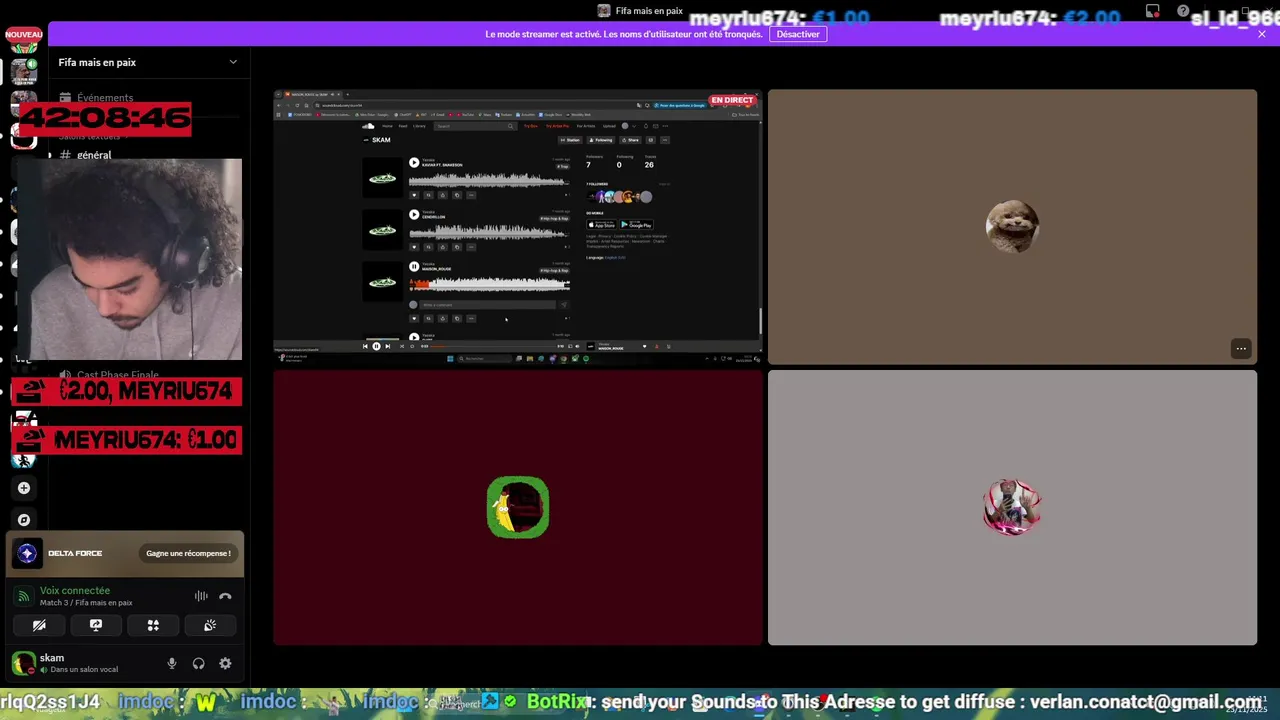Screen dimensions: 1280x720
Task: Click the voice connection signal icon
Action: 23,597
